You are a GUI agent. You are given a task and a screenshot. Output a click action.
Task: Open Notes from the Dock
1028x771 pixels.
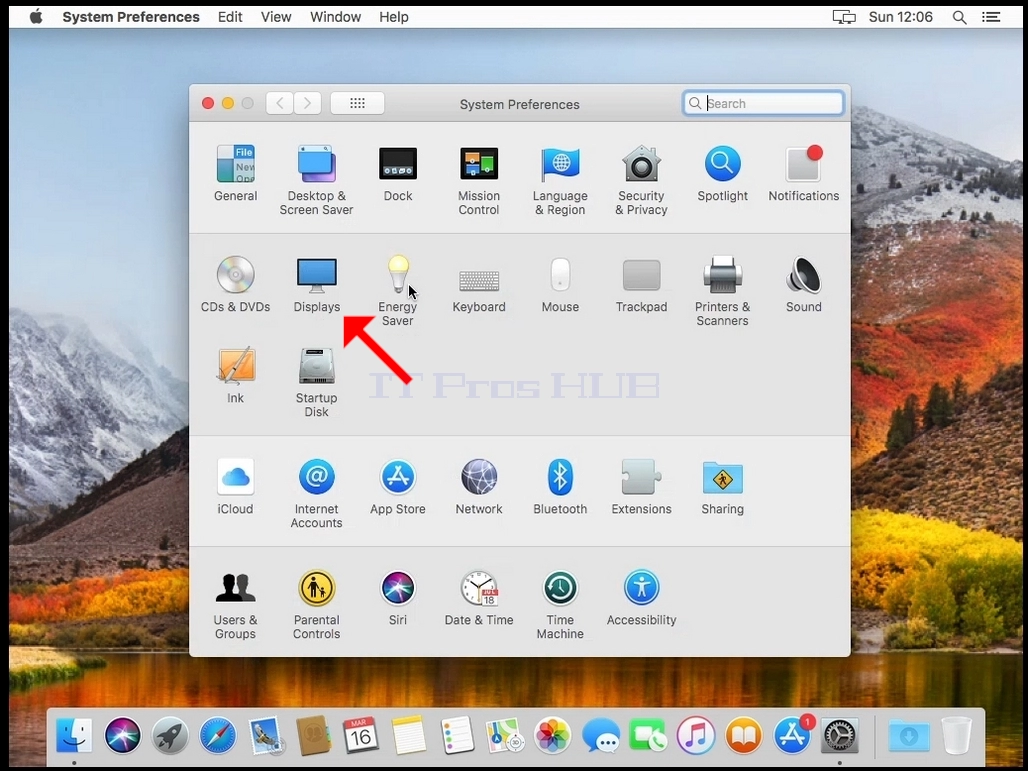(x=409, y=735)
